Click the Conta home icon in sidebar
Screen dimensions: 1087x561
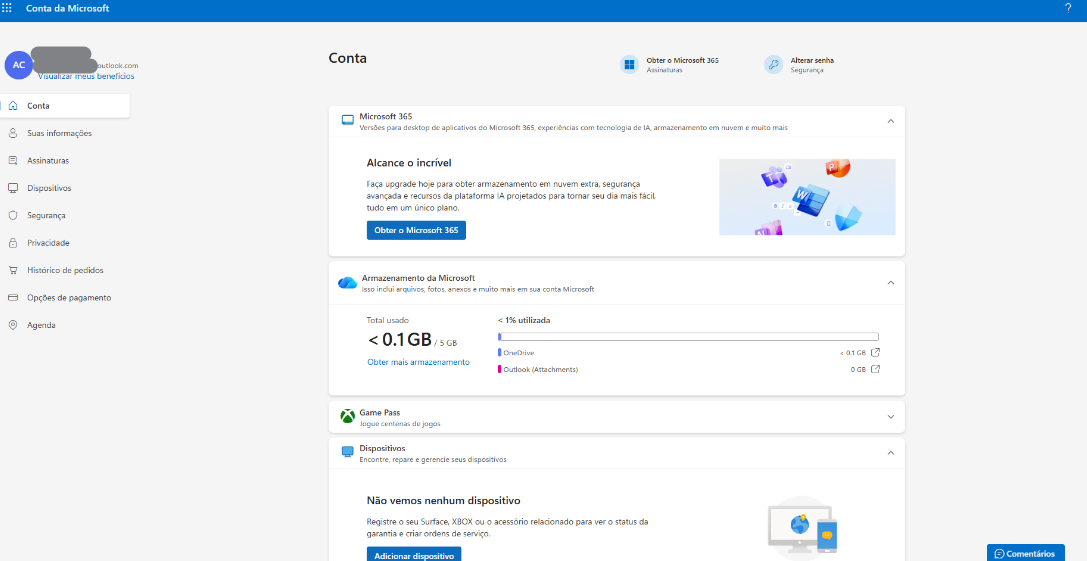tap(12, 106)
